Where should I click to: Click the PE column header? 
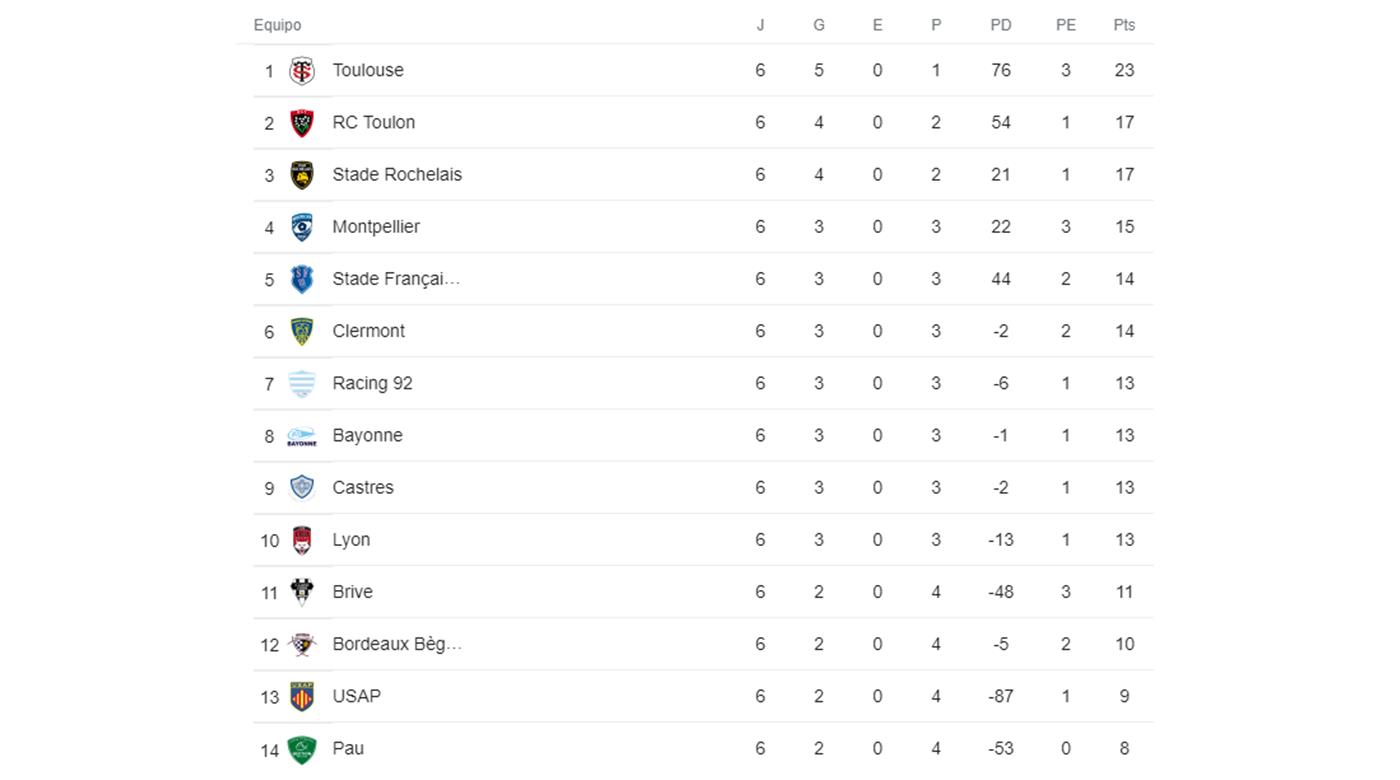(1066, 25)
